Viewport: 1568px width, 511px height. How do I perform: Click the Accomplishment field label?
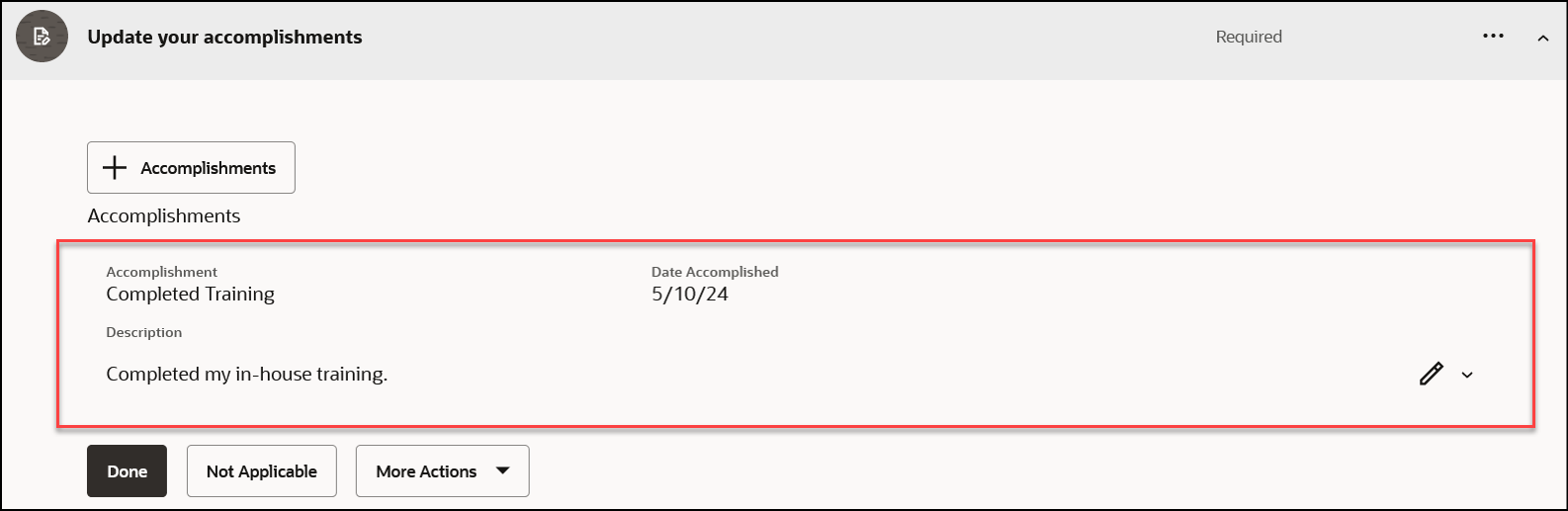pos(161,272)
